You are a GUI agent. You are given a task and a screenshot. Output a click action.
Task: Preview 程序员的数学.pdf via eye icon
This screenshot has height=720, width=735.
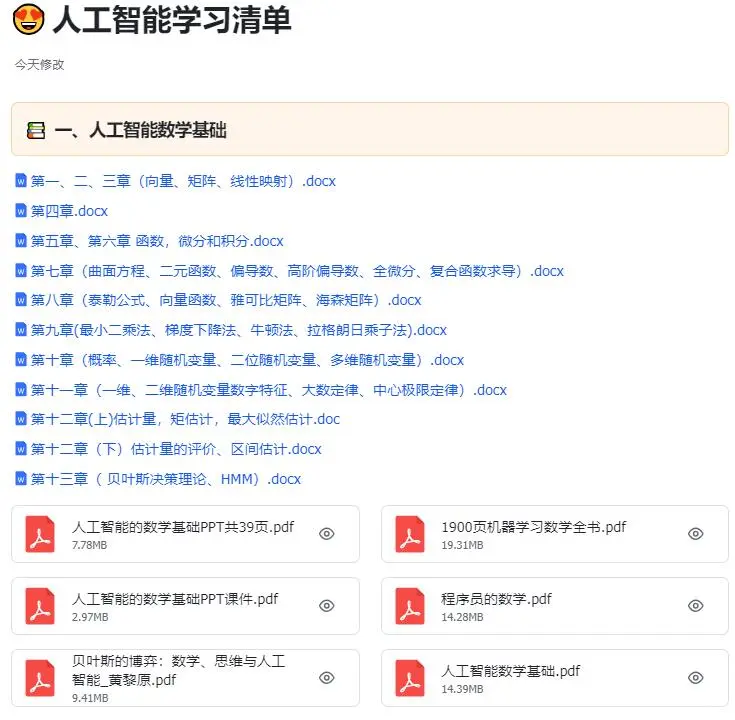(x=696, y=606)
